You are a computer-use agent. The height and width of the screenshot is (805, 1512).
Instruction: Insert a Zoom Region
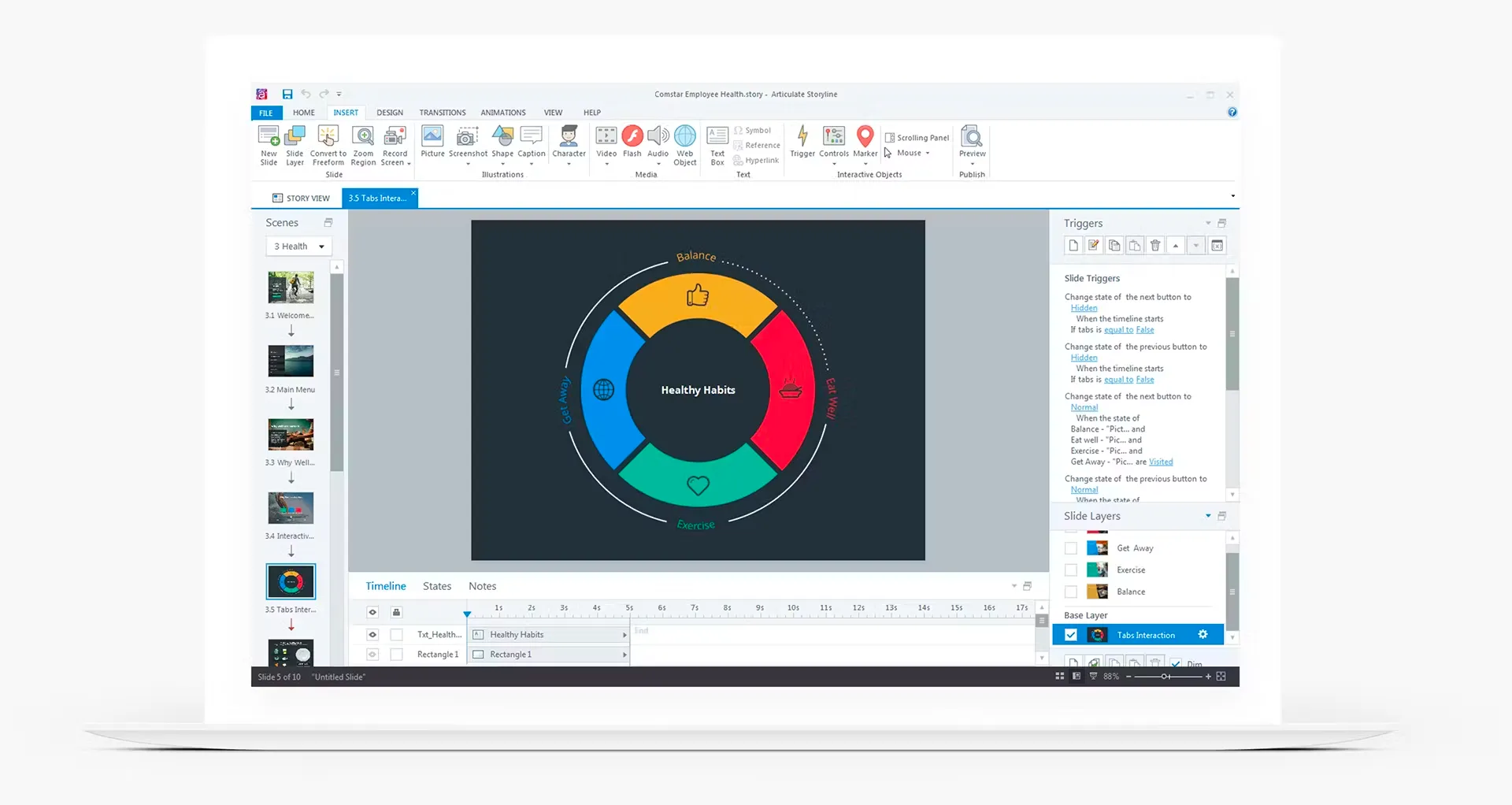[363, 147]
